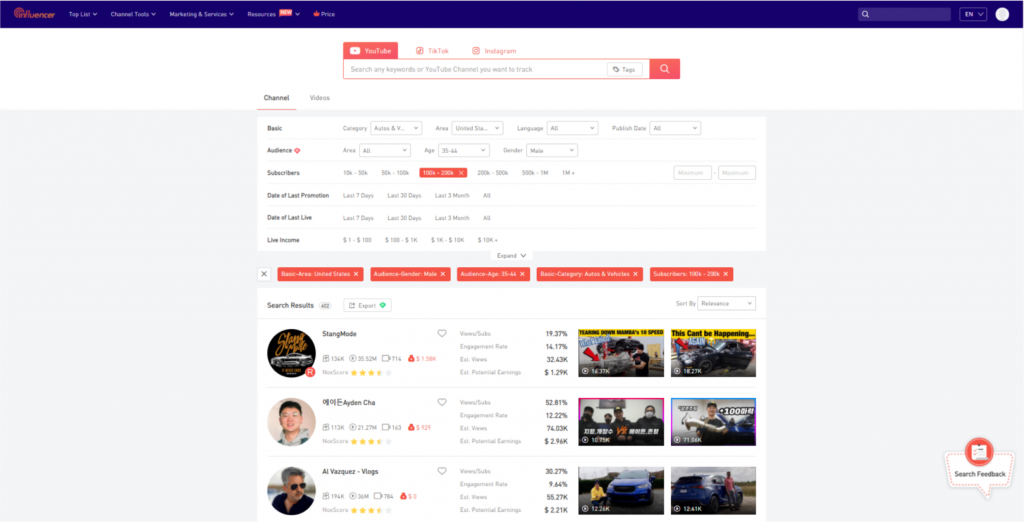Screen dimensions: 1024x522
Task: Open the Publish Date dropdown
Action: click(x=675, y=128)
